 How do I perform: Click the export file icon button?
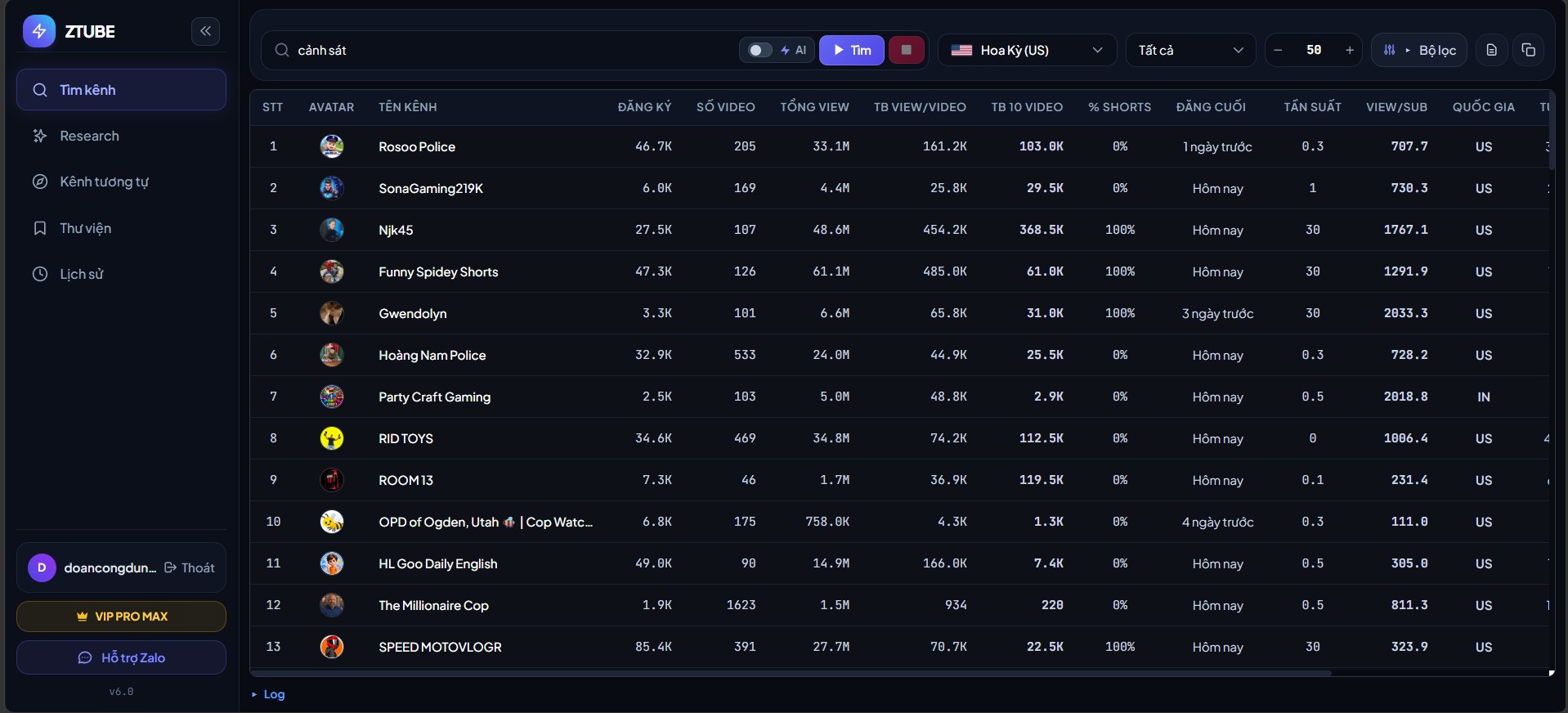(x=1491, y=50)
